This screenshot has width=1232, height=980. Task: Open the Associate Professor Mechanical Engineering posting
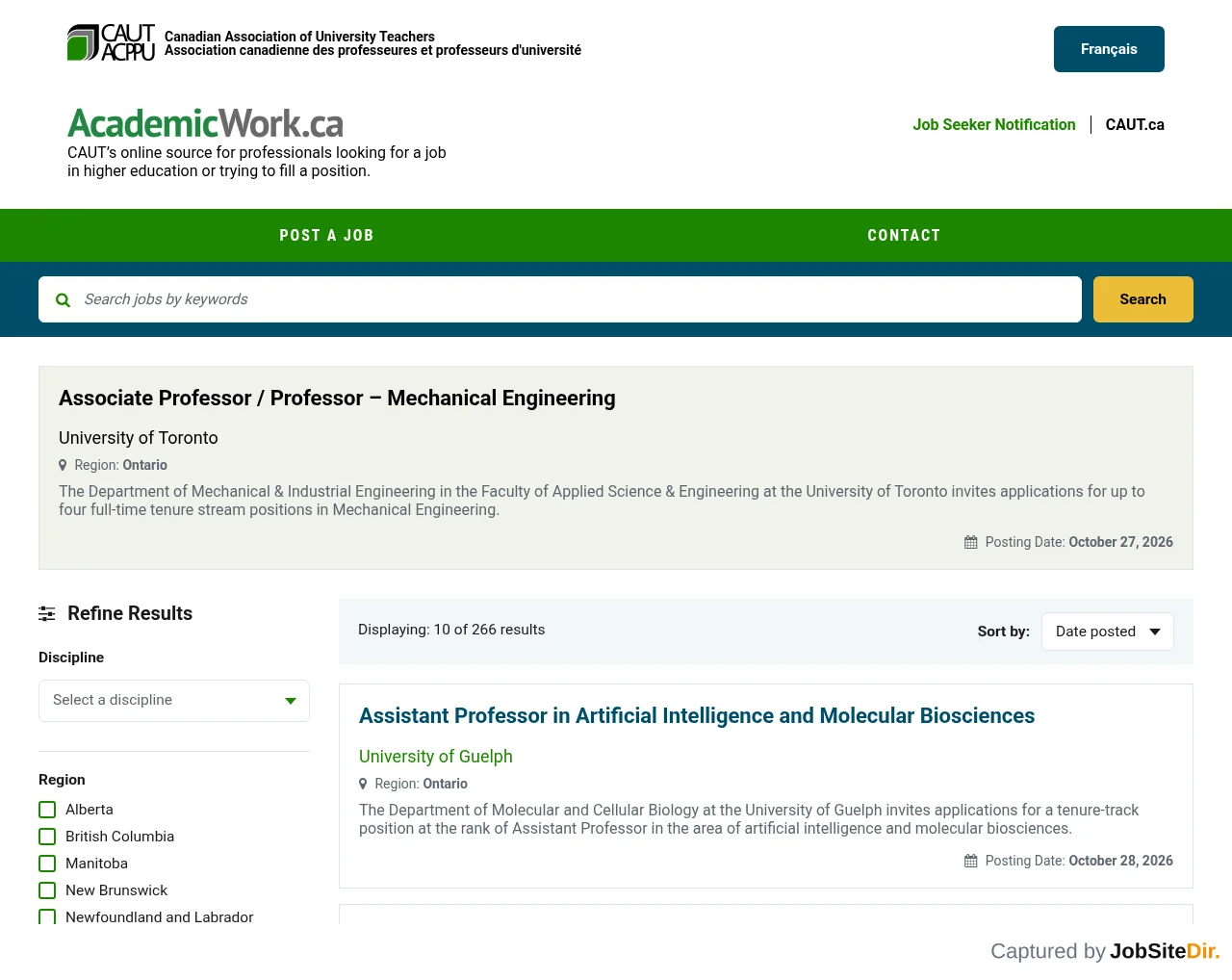click(x=337, y=399)
